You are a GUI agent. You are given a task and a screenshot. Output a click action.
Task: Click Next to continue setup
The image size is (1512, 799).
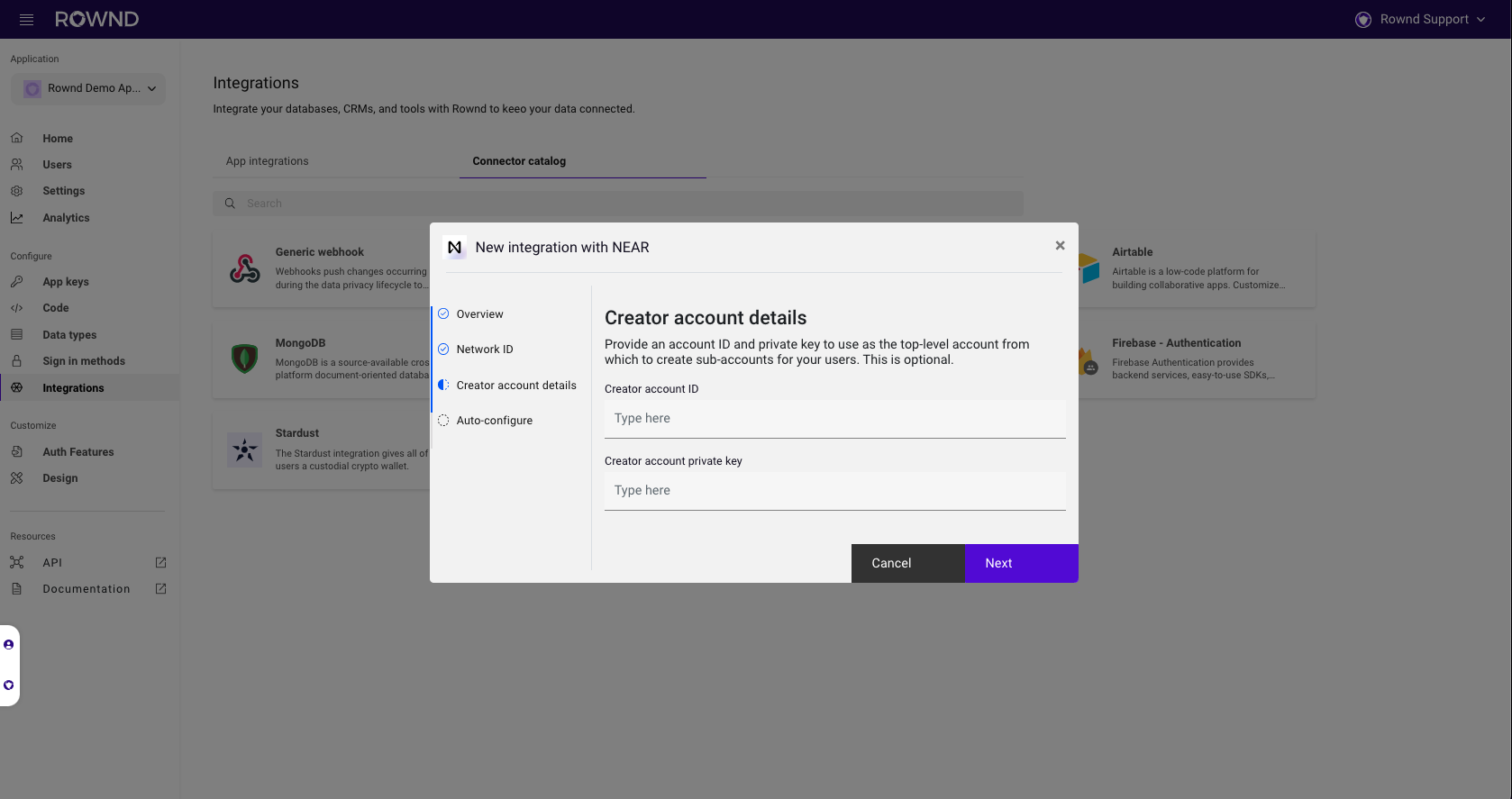pos(1022,563)
